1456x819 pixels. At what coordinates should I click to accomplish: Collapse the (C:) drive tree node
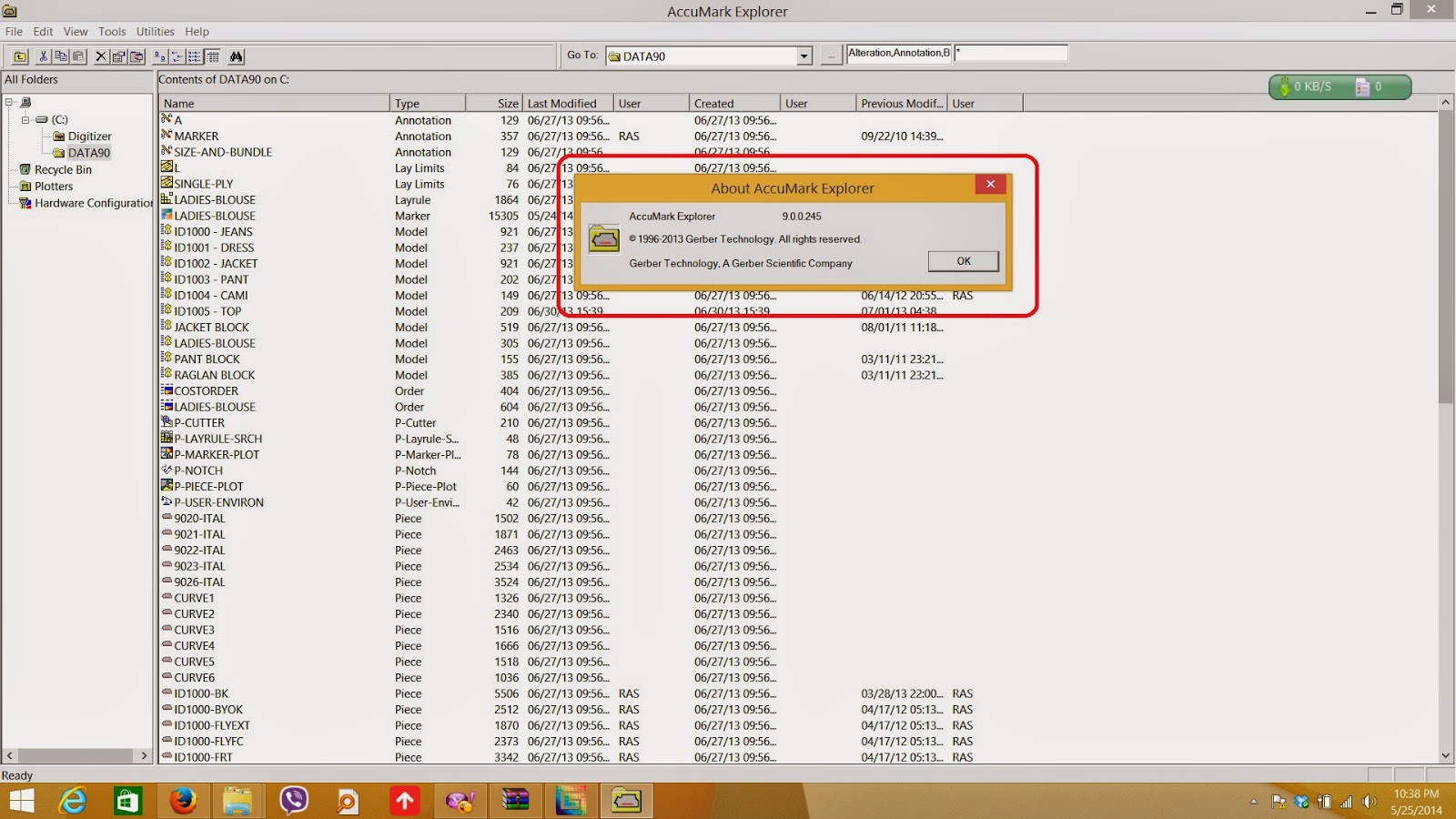[x=25, y=119]
